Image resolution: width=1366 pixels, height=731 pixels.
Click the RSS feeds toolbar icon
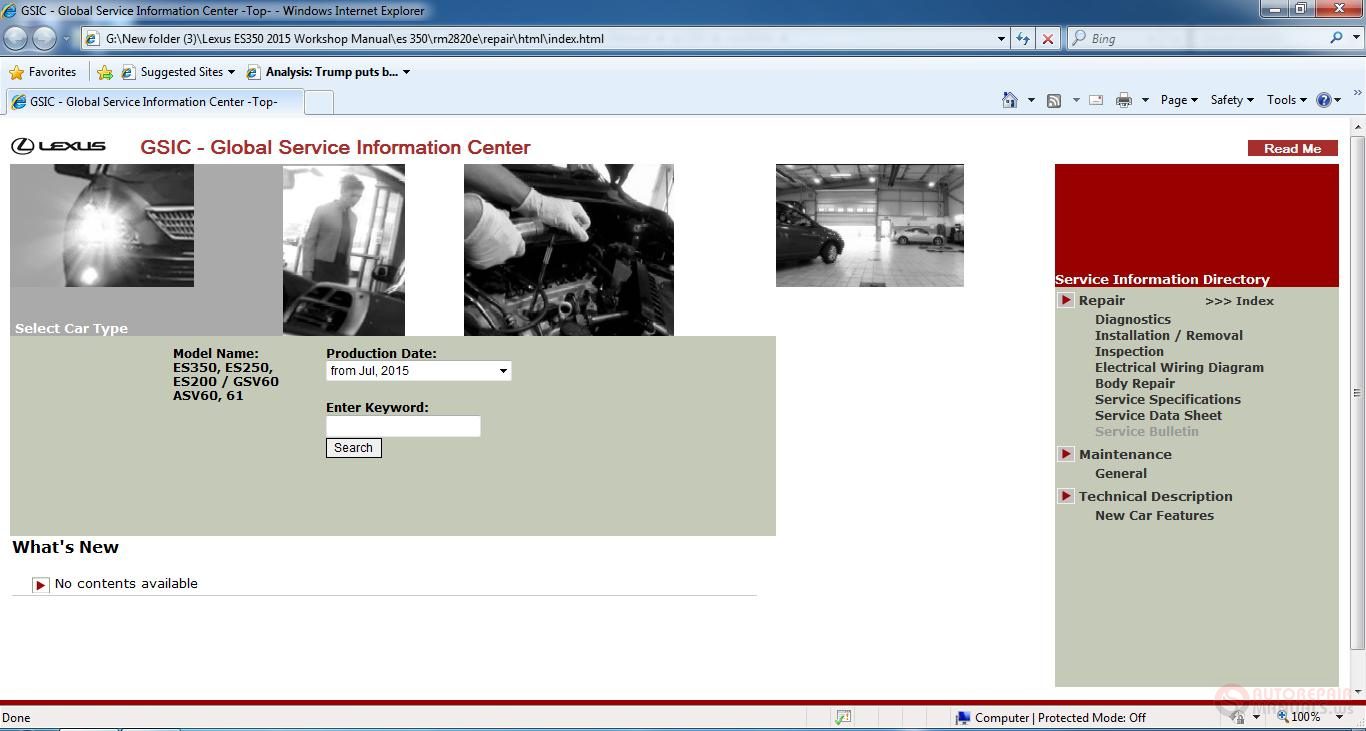point(1054,100)
